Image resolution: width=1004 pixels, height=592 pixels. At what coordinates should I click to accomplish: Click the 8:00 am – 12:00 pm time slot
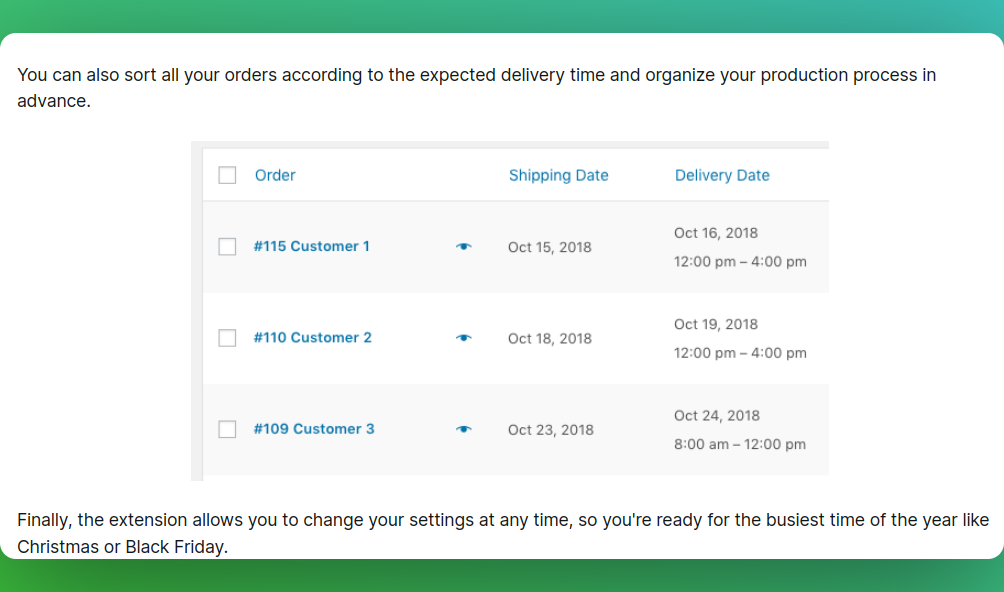(740, 444)
